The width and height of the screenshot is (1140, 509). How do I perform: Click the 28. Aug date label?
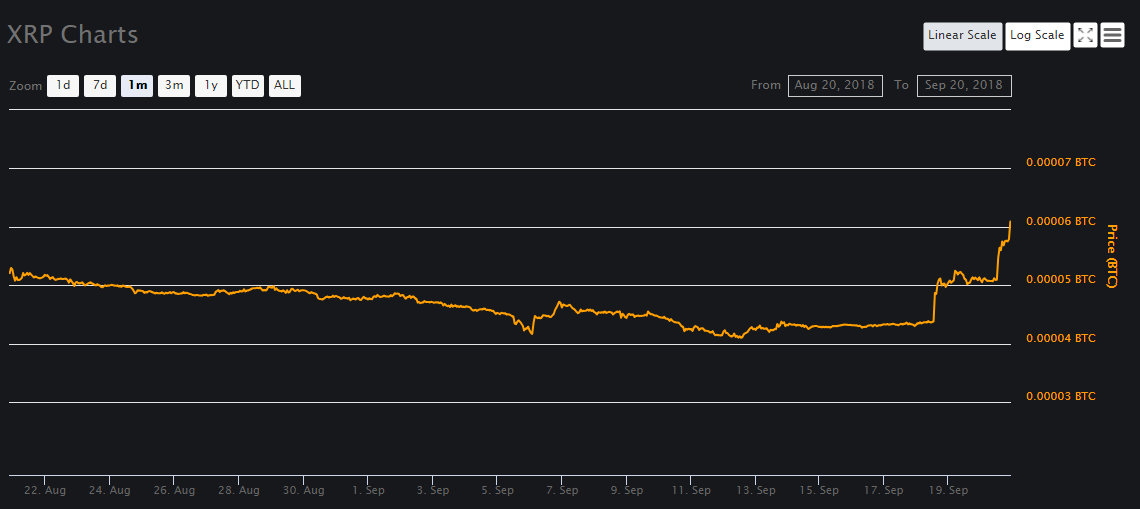pyautogui.click(x=239, y=491)
